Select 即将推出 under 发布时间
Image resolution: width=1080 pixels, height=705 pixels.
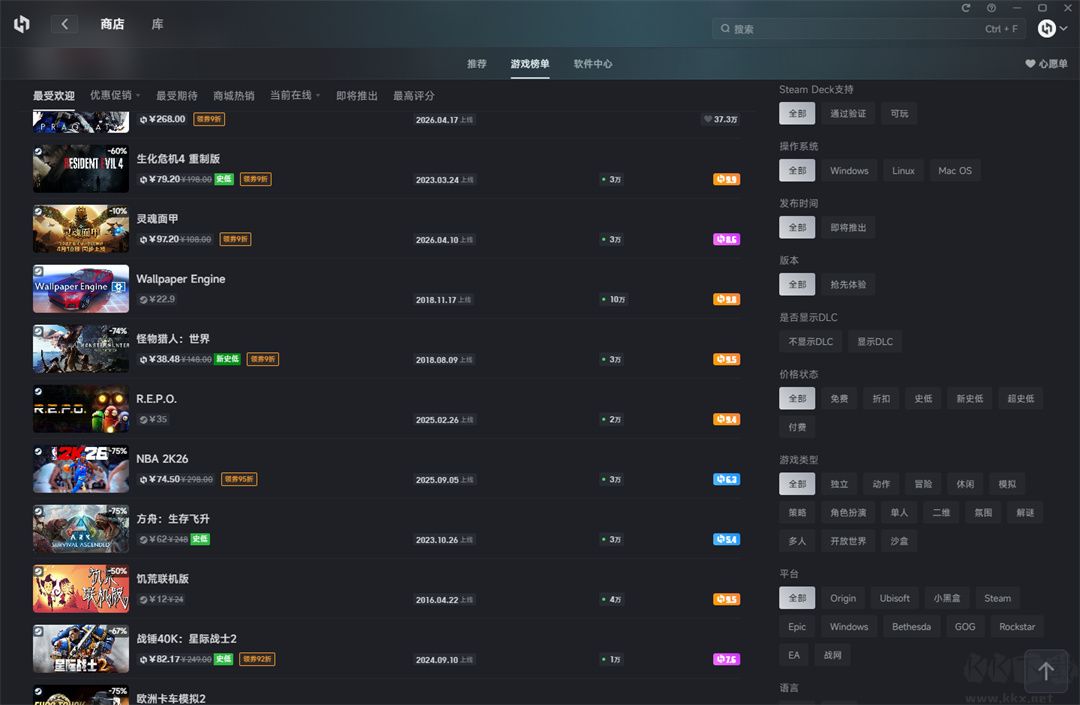[848, 228]
